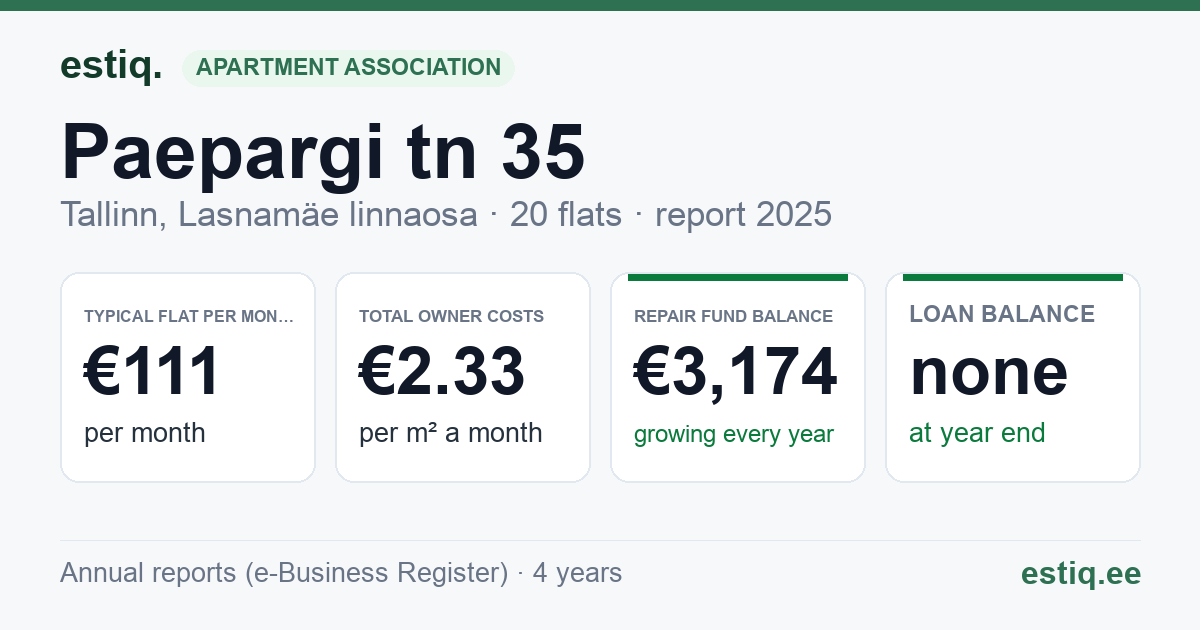Viewport: 1200px width, 630px height.
Task: Click the €2.33 value
Action: (441, 371)
